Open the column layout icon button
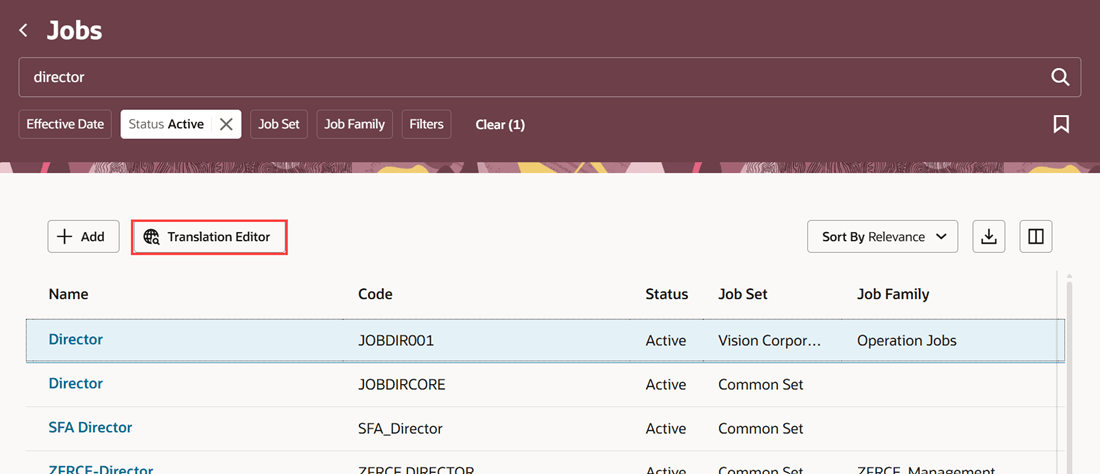The image size is (1100, 474). pyautogui.click(x=1035, y=236)
